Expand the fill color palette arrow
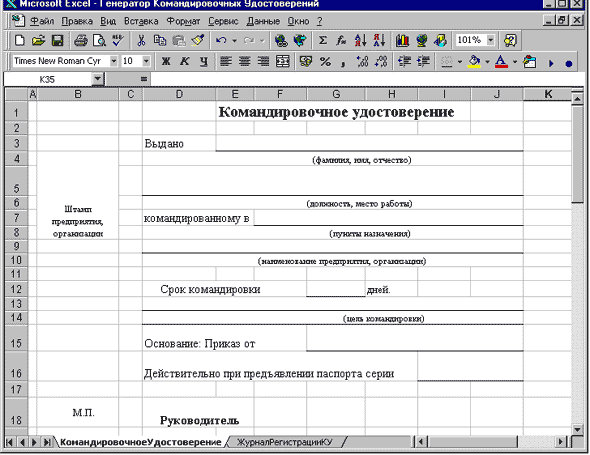The width and height of the screenshot is (590, 455). tap(487, 62)
